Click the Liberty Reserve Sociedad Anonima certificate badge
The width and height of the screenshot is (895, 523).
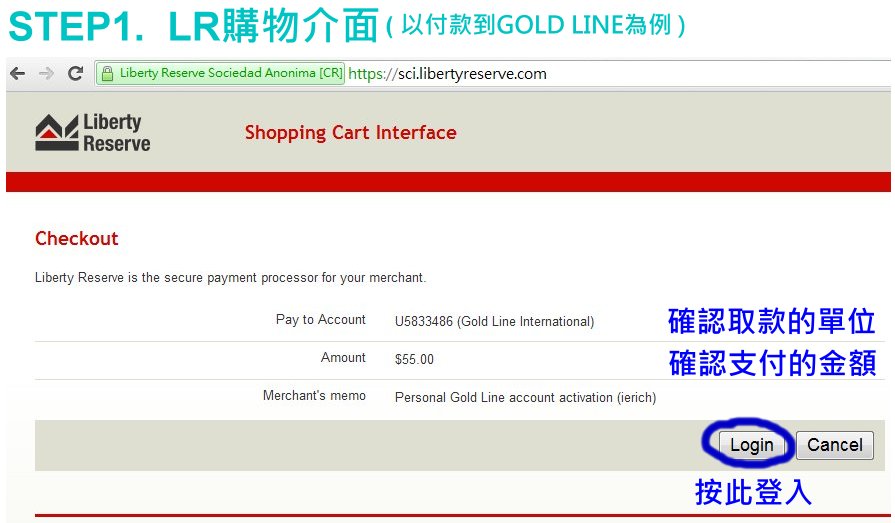220,74
